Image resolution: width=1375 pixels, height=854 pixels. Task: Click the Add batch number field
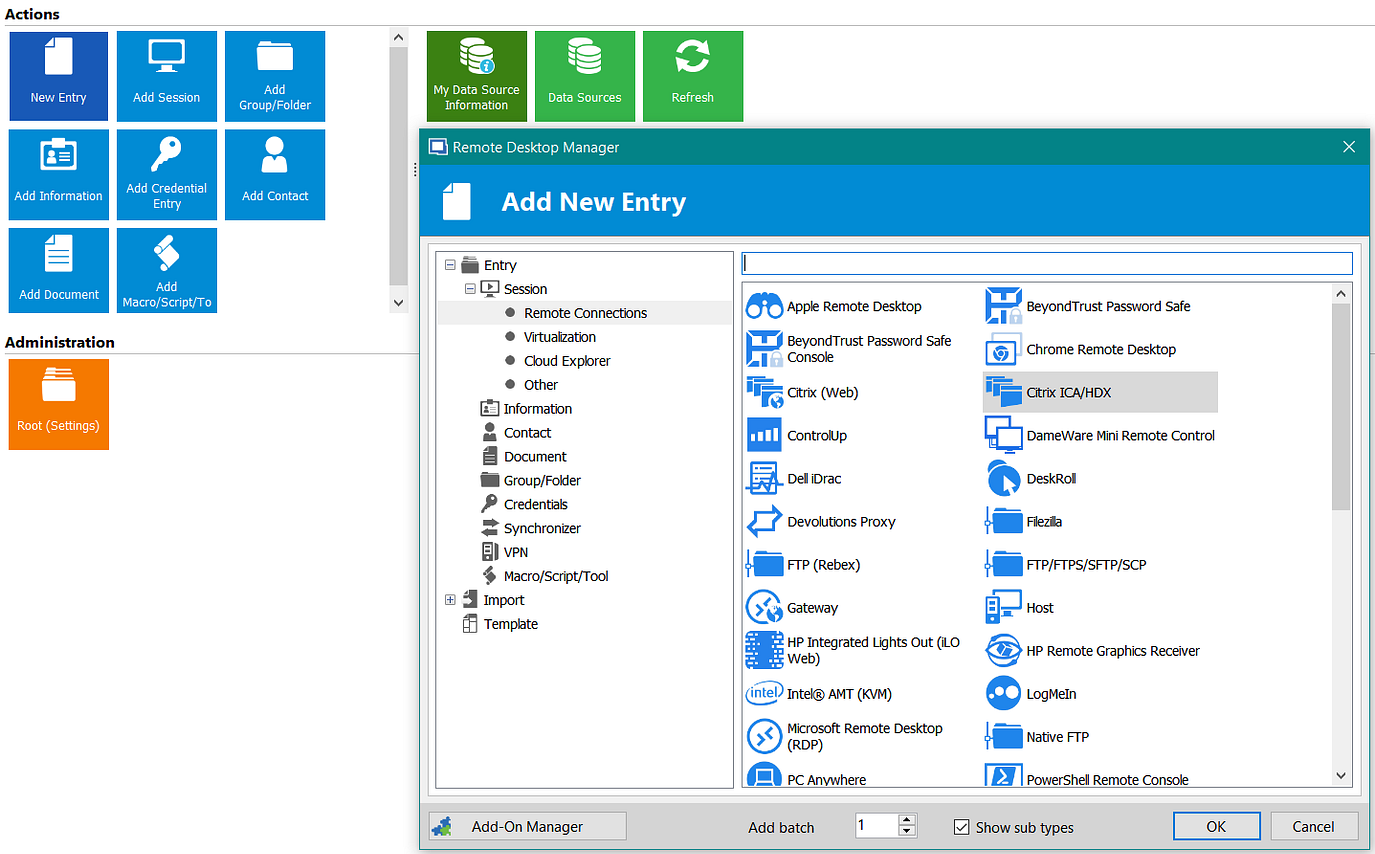point(877,826)
